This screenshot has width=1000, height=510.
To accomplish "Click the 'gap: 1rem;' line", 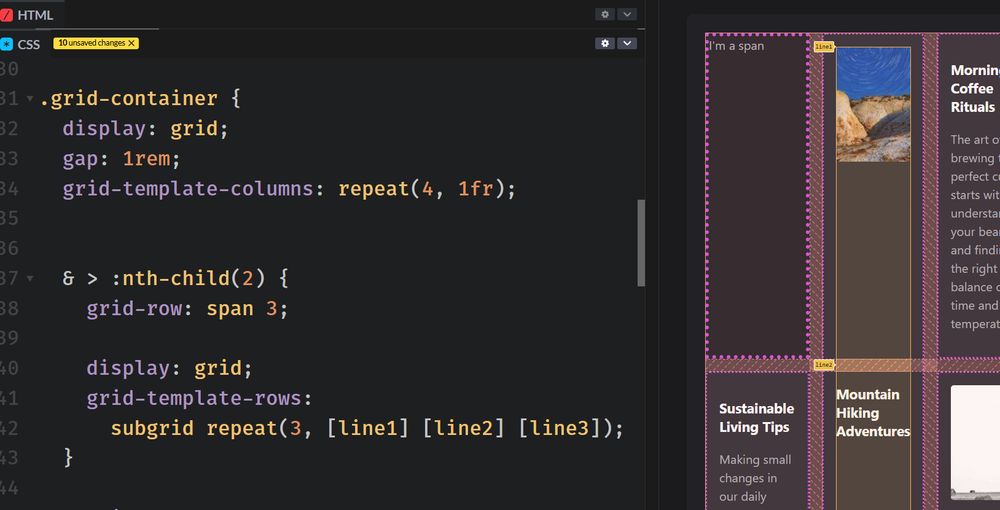I will coord(122,159).
